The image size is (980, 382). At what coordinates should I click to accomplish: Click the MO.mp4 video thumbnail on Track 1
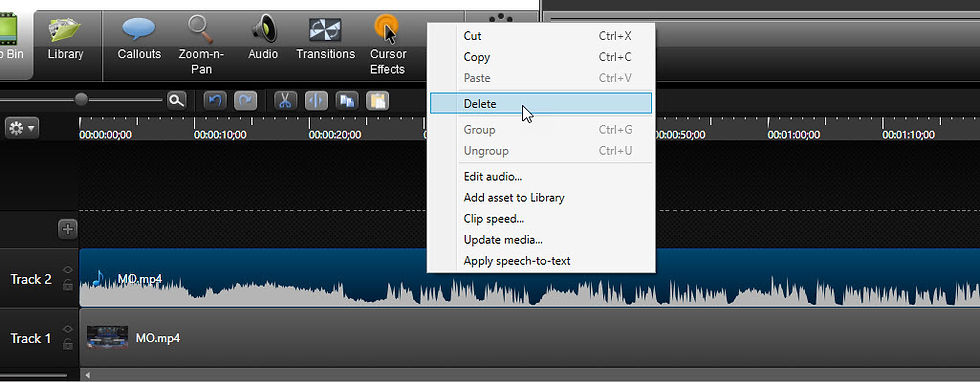(x=108, y=337)
